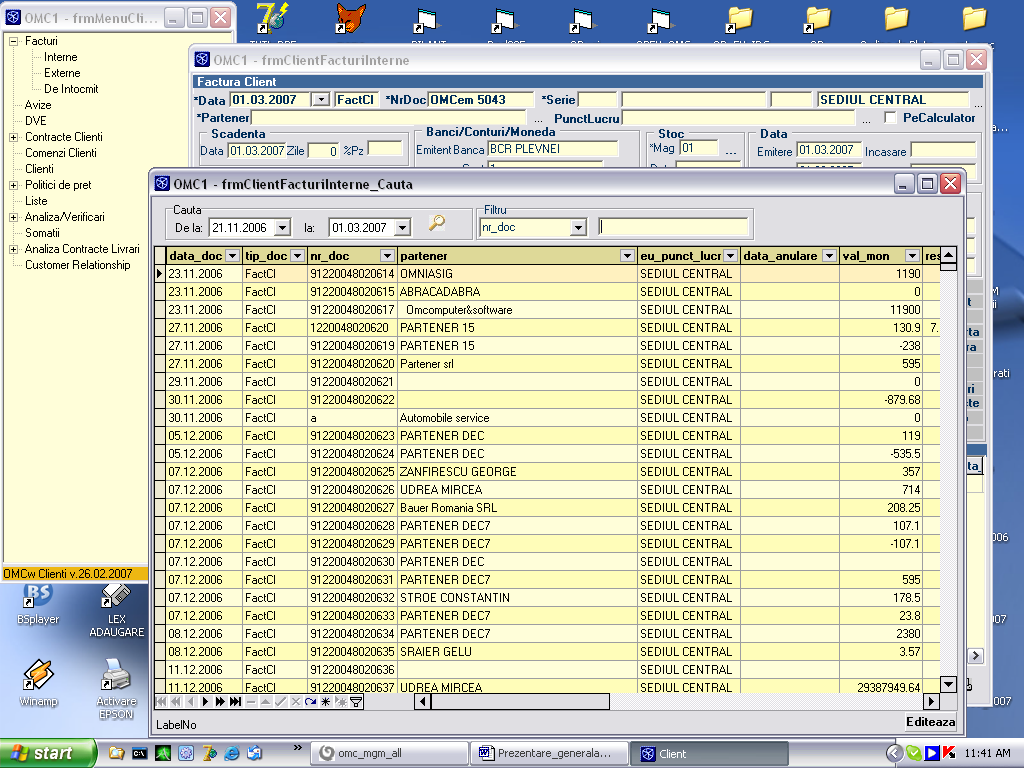Click Kaspersky icon in system tray
Screen dimensions: 1024x768
(948, 753)
